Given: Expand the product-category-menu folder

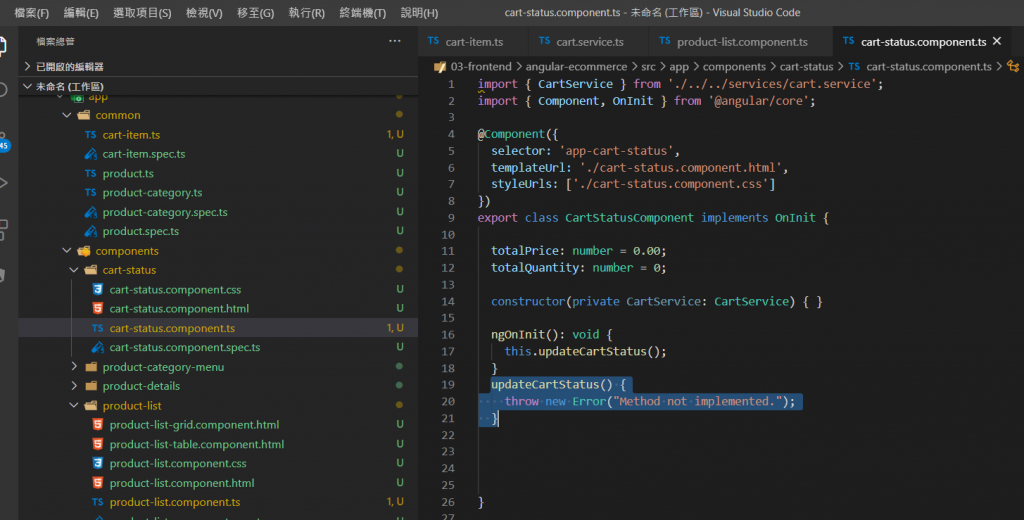Looking at the screenshot, I should click(x=163, y=367).
